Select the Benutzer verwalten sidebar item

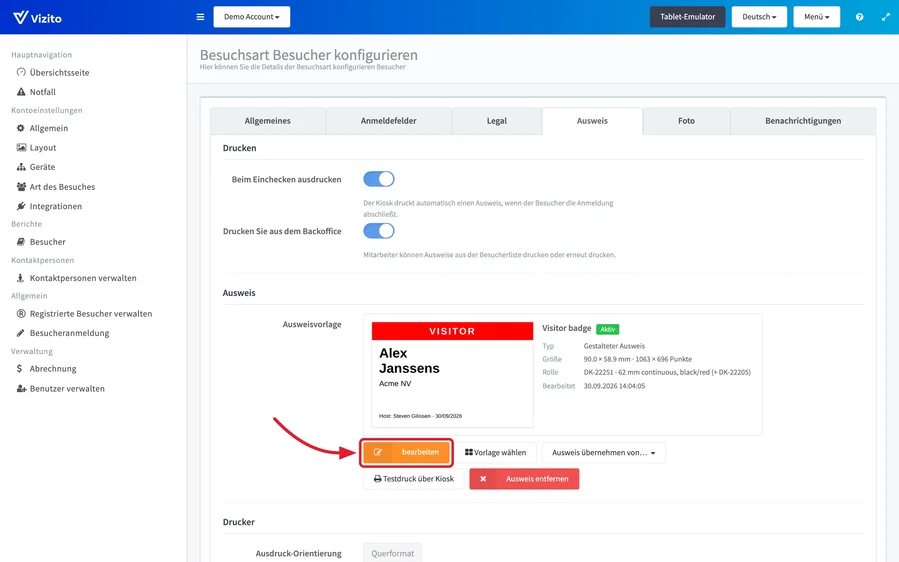pos(61,388)
